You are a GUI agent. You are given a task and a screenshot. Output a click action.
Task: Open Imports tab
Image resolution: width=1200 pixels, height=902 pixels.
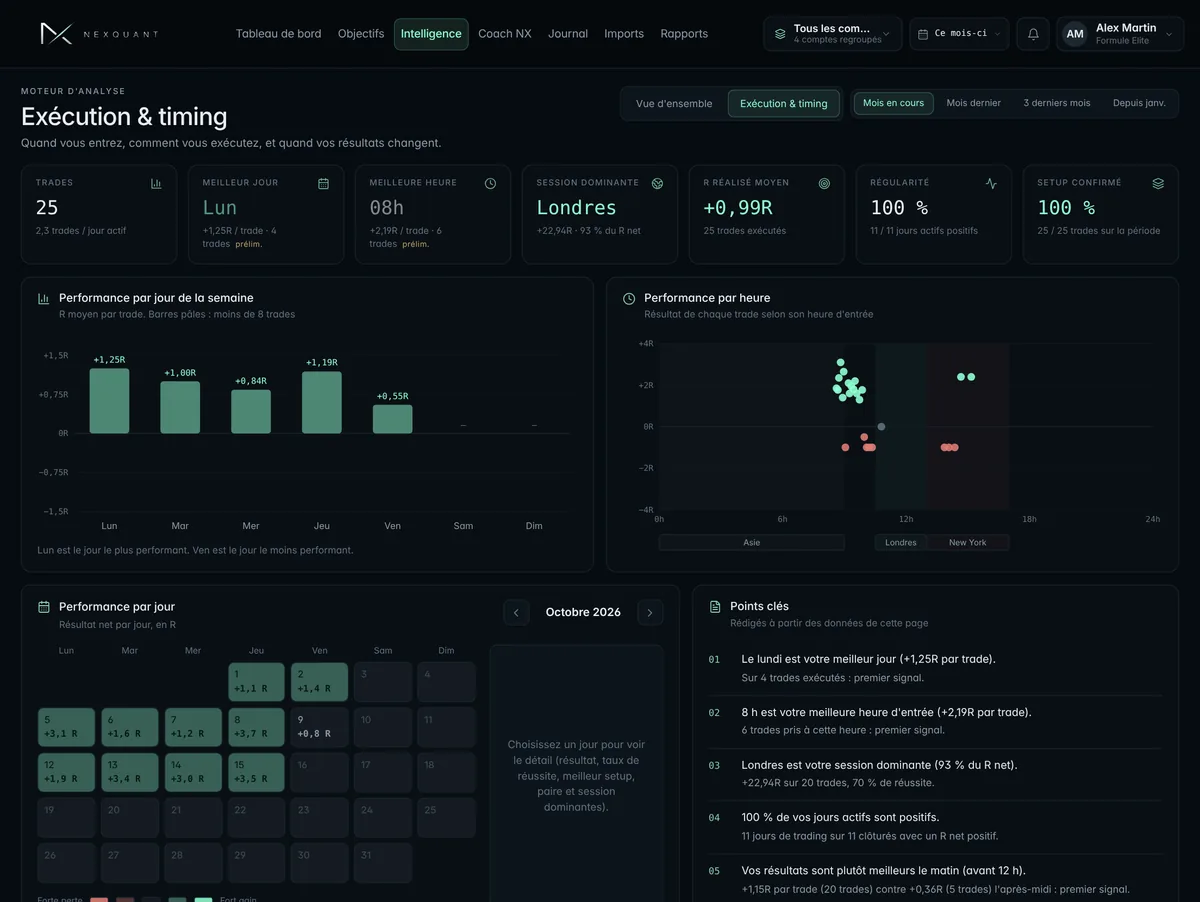624,34
